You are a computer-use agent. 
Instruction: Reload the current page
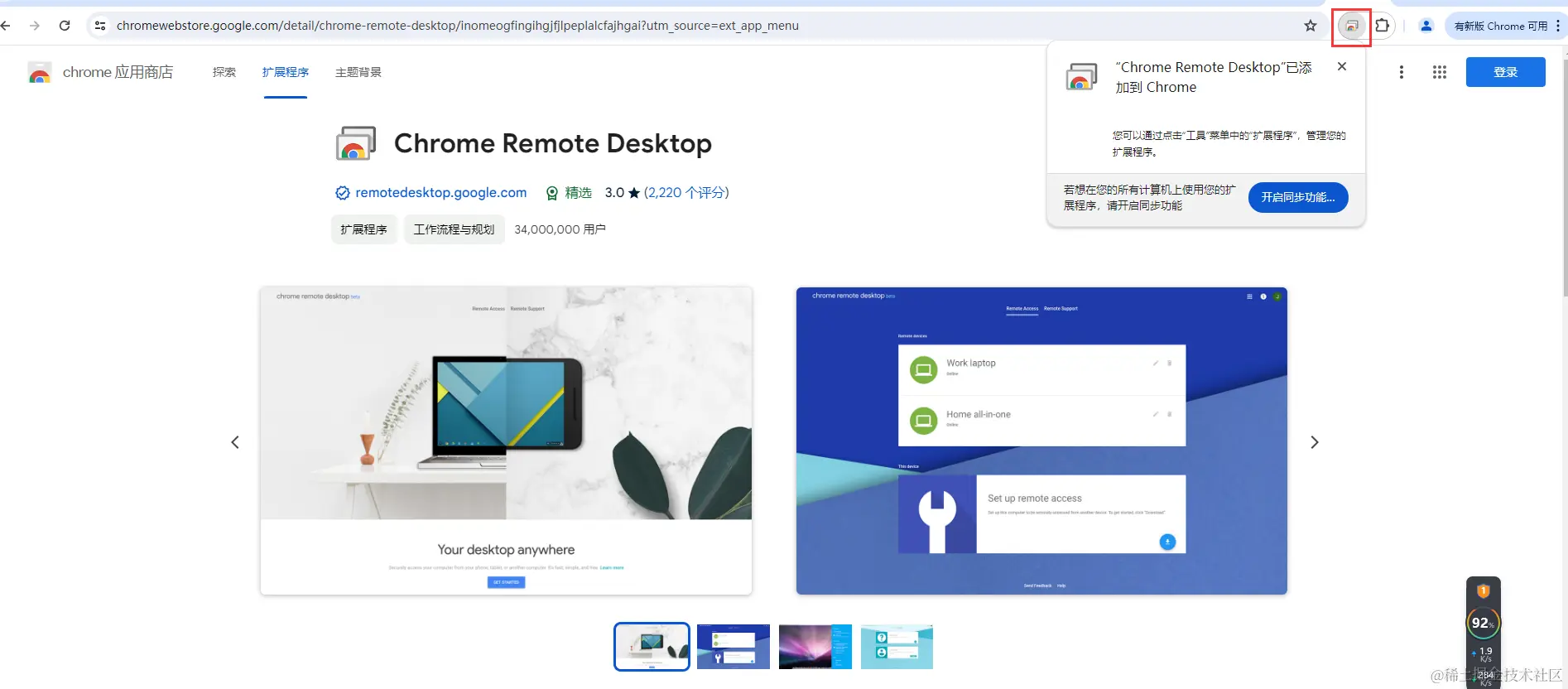tap(65, 26)
